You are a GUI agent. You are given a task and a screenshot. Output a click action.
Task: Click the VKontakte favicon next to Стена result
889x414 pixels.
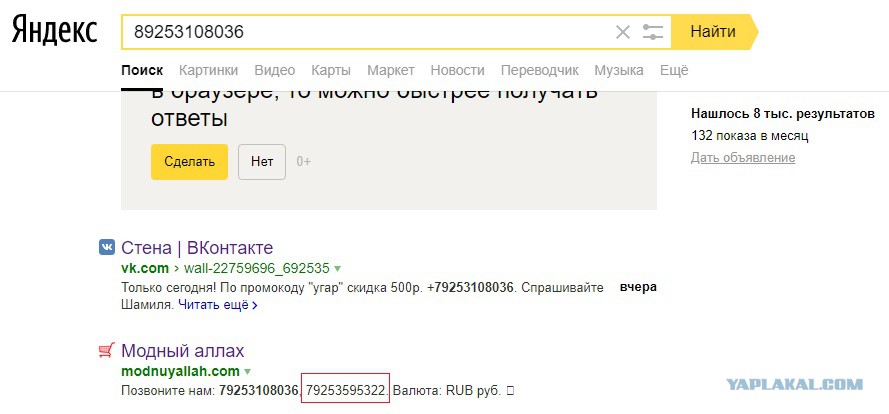[x=106, y=247]
